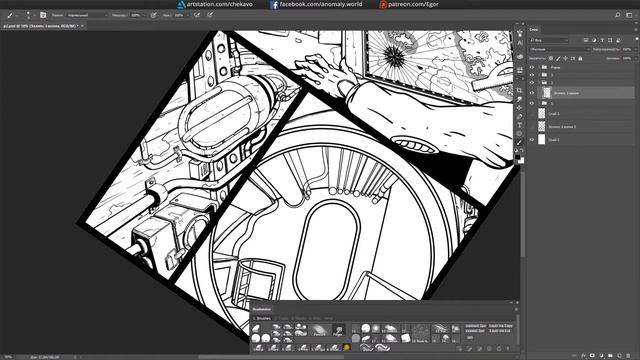640x360 pixels.
Task: Expand the Frame group folder arrow
Action: (539, 67)
